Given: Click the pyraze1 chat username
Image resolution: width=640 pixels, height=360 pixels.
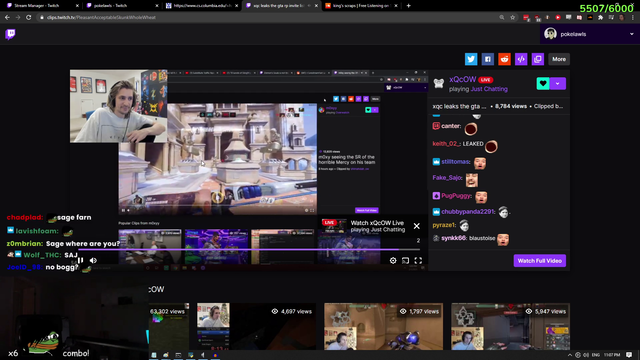Looking at the screenshot, I should (444, 225).
